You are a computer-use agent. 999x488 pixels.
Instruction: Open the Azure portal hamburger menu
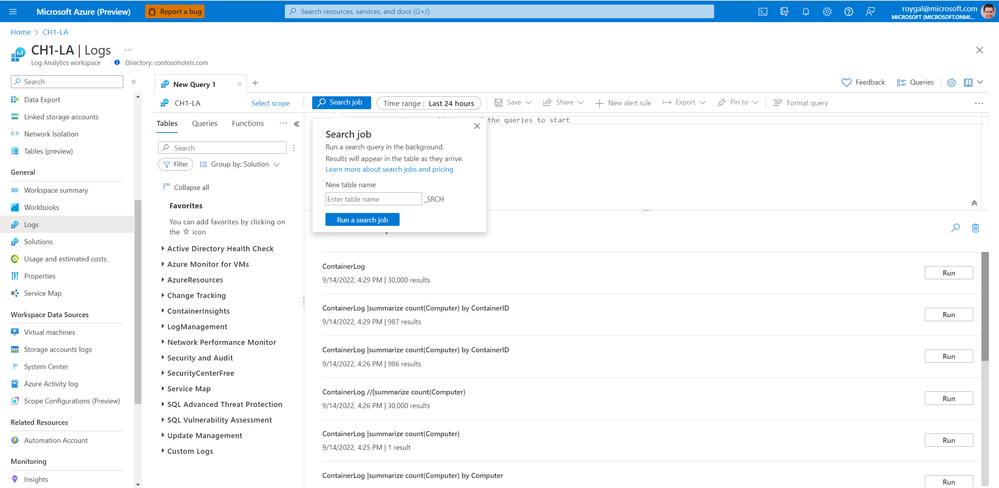(x=13, y=11)
